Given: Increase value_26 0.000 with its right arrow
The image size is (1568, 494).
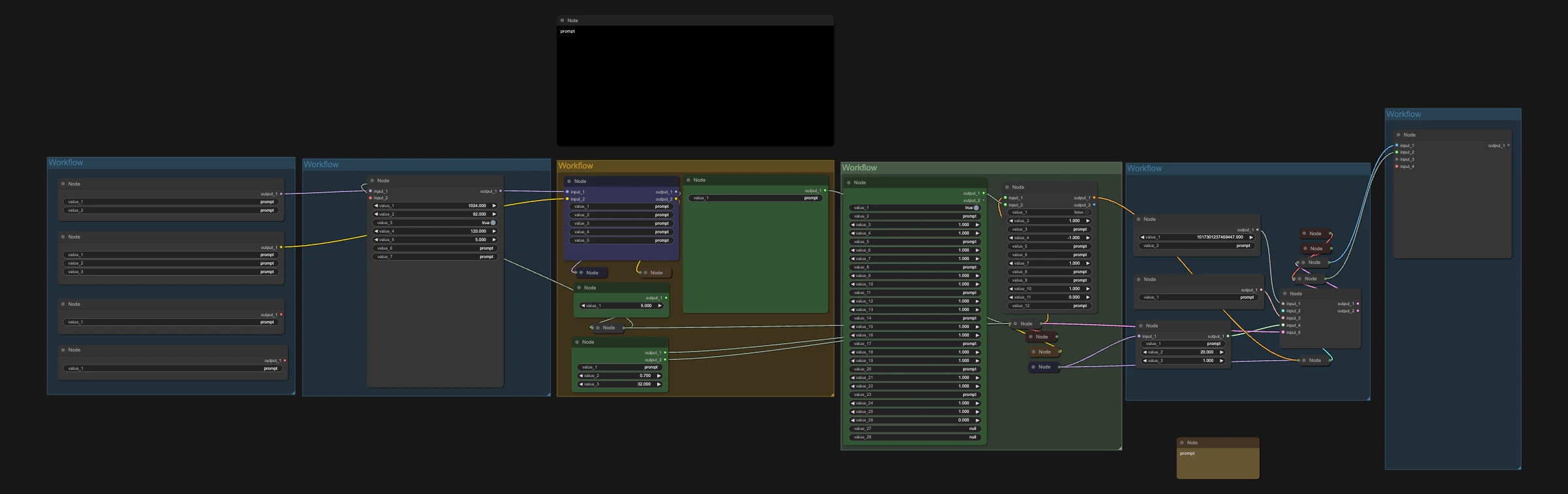Looking at the screenshot, I should 977,420.
